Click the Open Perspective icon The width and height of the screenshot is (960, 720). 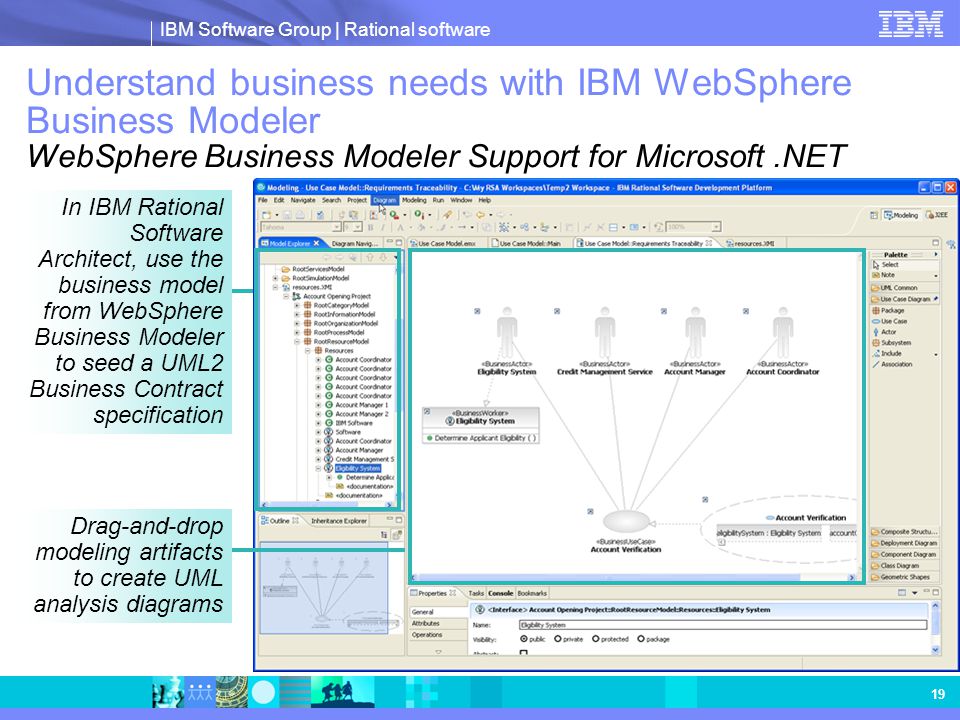coord(874,215)
